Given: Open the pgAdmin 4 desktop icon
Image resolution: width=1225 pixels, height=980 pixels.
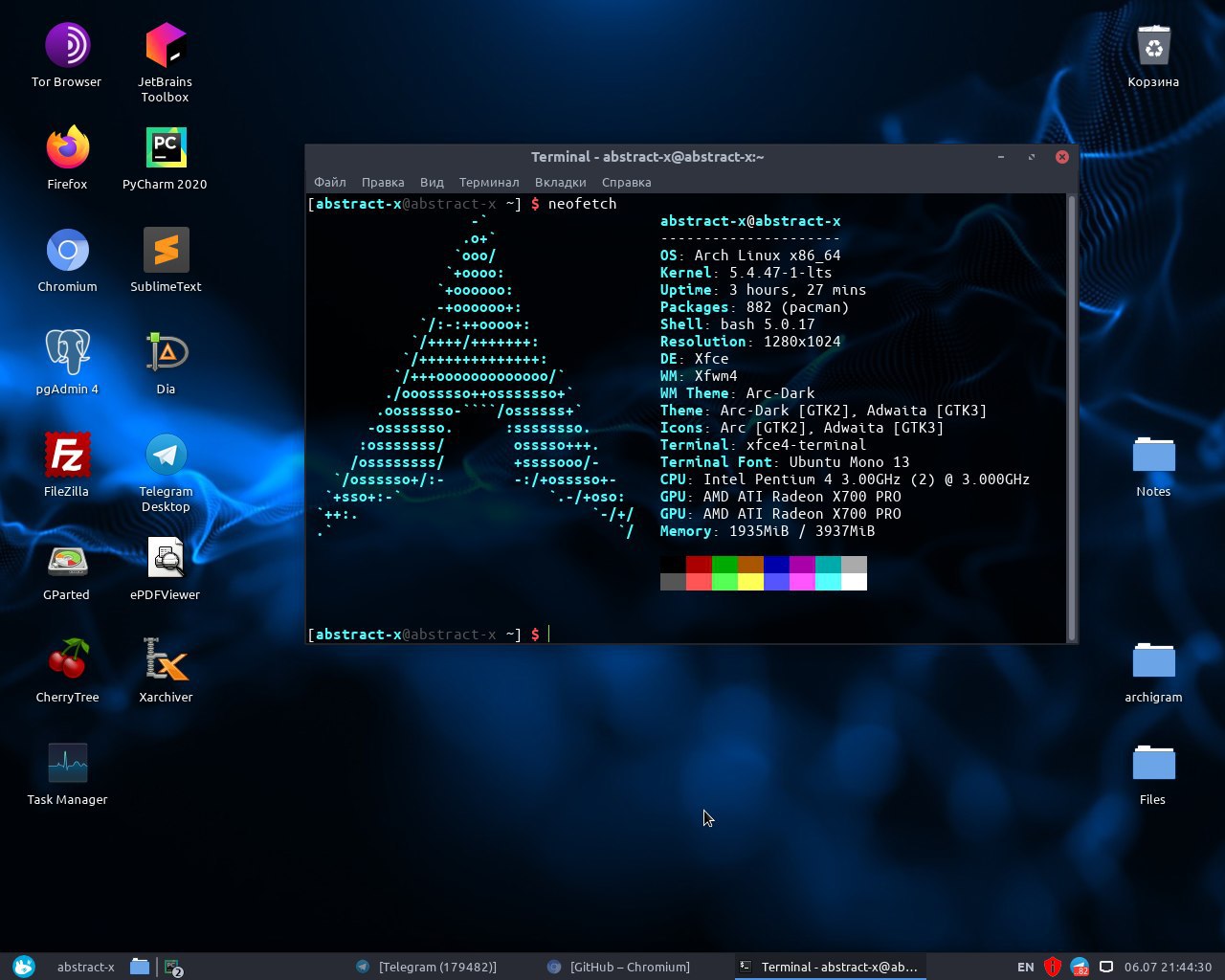Looking at the screenshot, I should click(67, 364).
